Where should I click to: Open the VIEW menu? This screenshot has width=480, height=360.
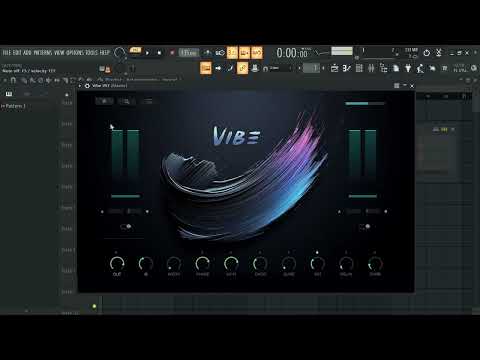(x=59, y=53)
